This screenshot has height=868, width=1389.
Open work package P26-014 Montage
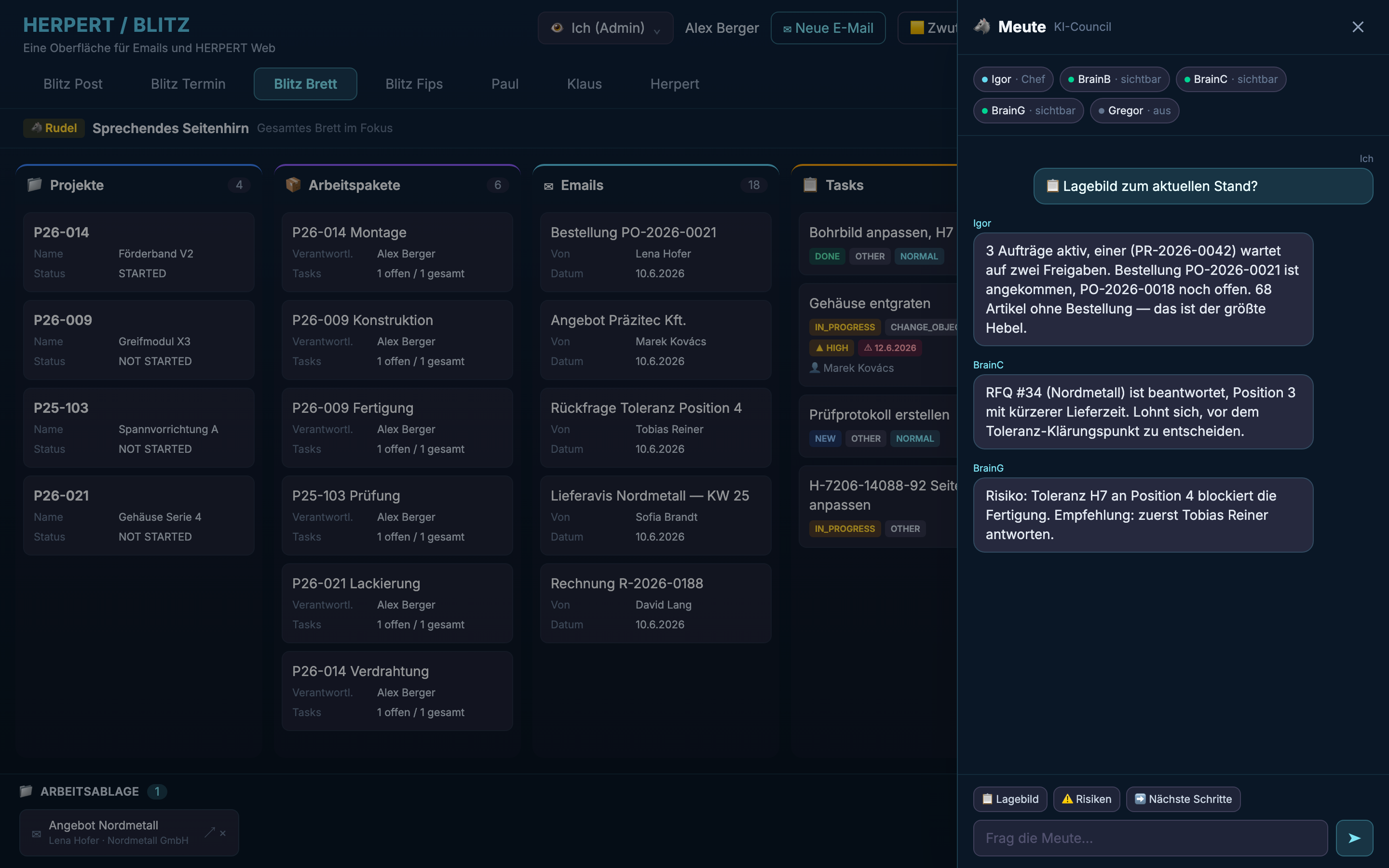[x=397, y=252]
